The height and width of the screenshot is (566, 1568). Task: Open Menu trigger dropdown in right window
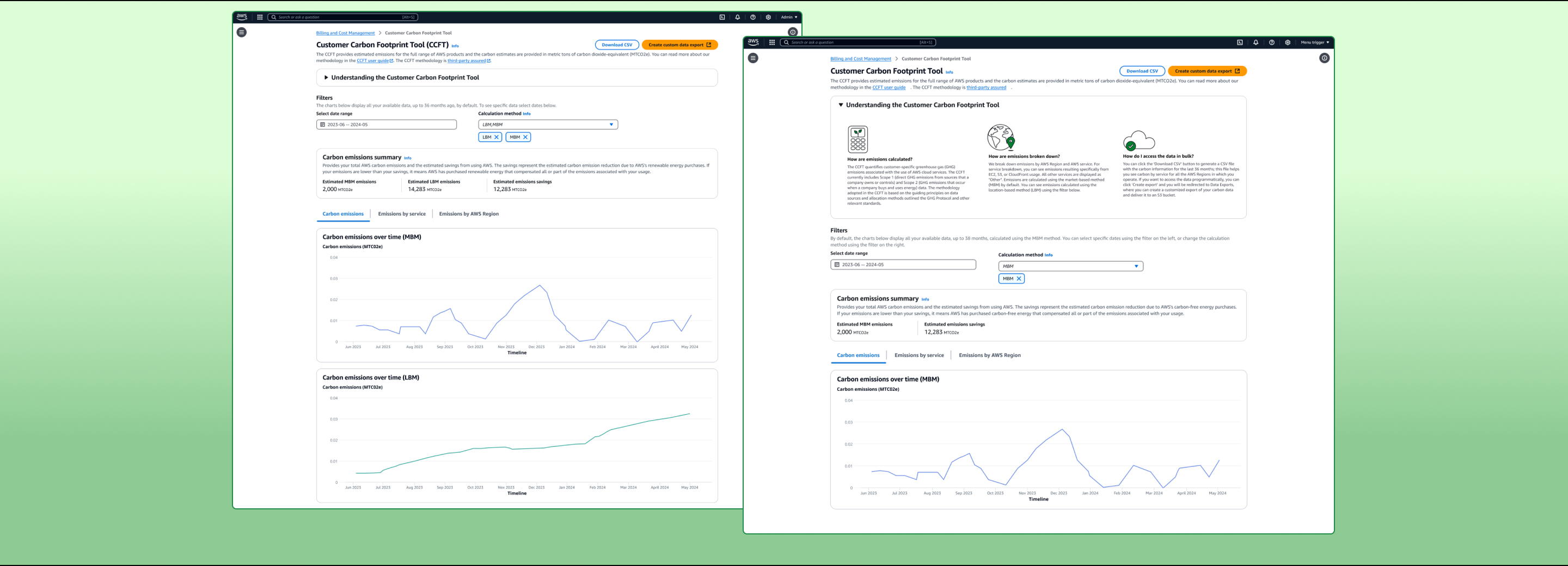click(x=1315, y=42)
